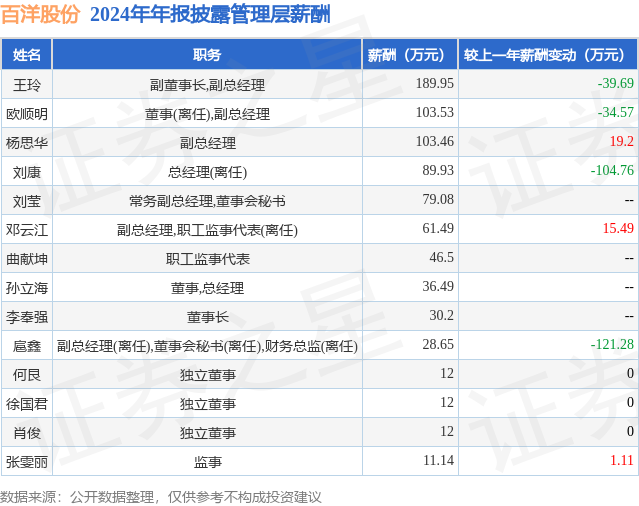Click salary change value 15.49
Viewport: 639px width, 506px height.
(x=618, y=228)
